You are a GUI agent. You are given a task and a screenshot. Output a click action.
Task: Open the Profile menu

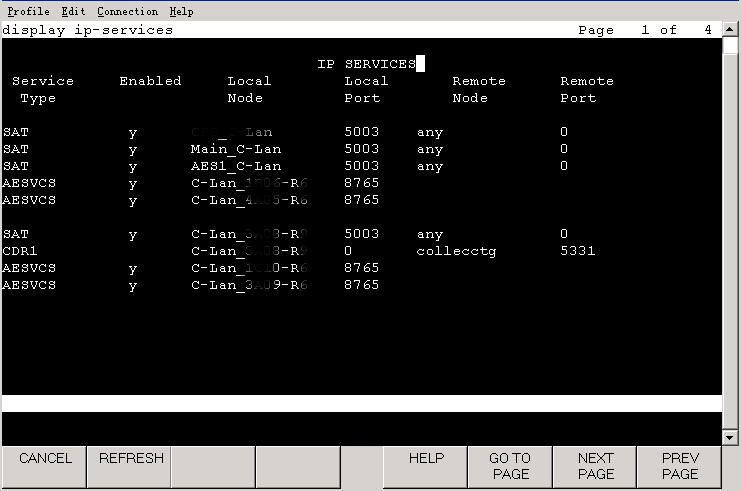(x=29, y=11)
